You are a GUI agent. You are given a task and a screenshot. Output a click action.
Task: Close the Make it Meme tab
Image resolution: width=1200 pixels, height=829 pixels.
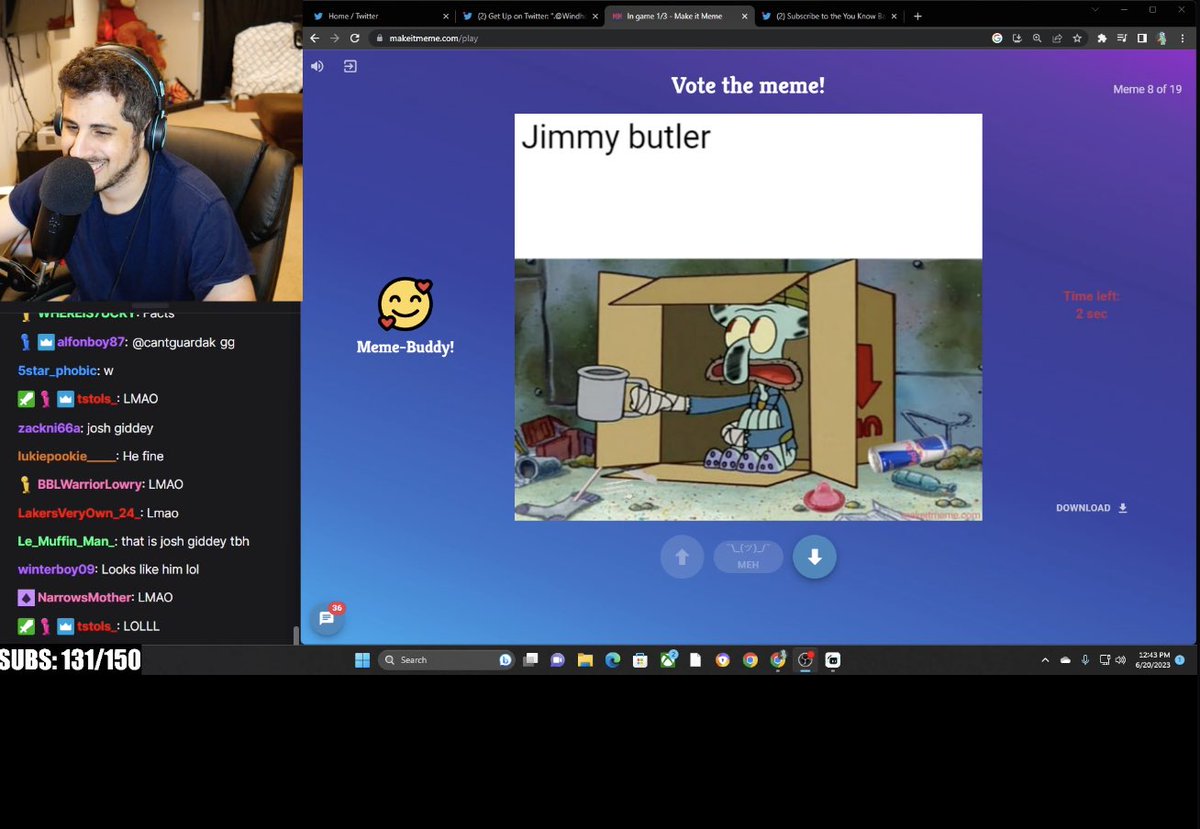pos(744,16)
